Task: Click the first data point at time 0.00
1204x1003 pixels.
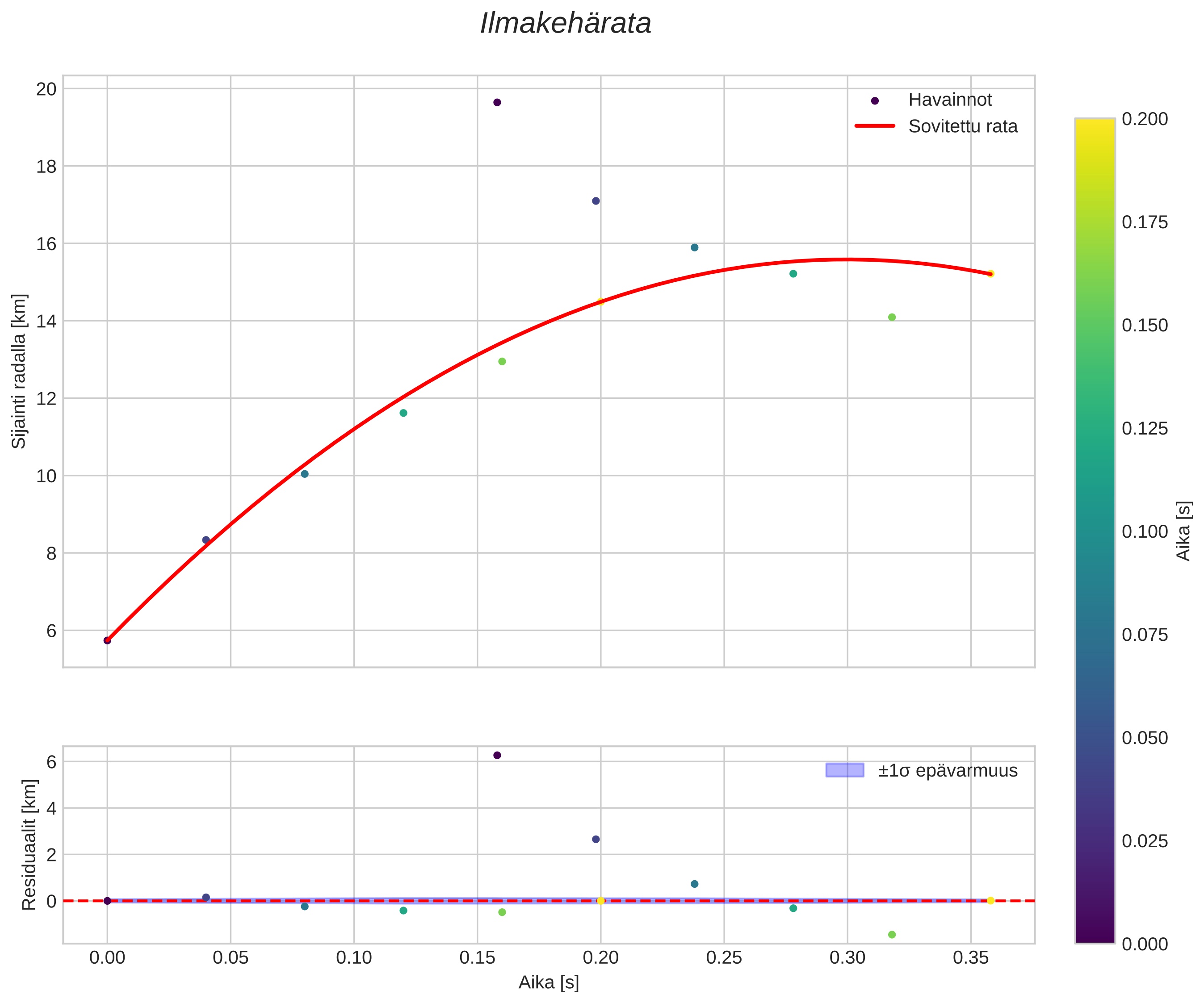Action: (107, 640)
